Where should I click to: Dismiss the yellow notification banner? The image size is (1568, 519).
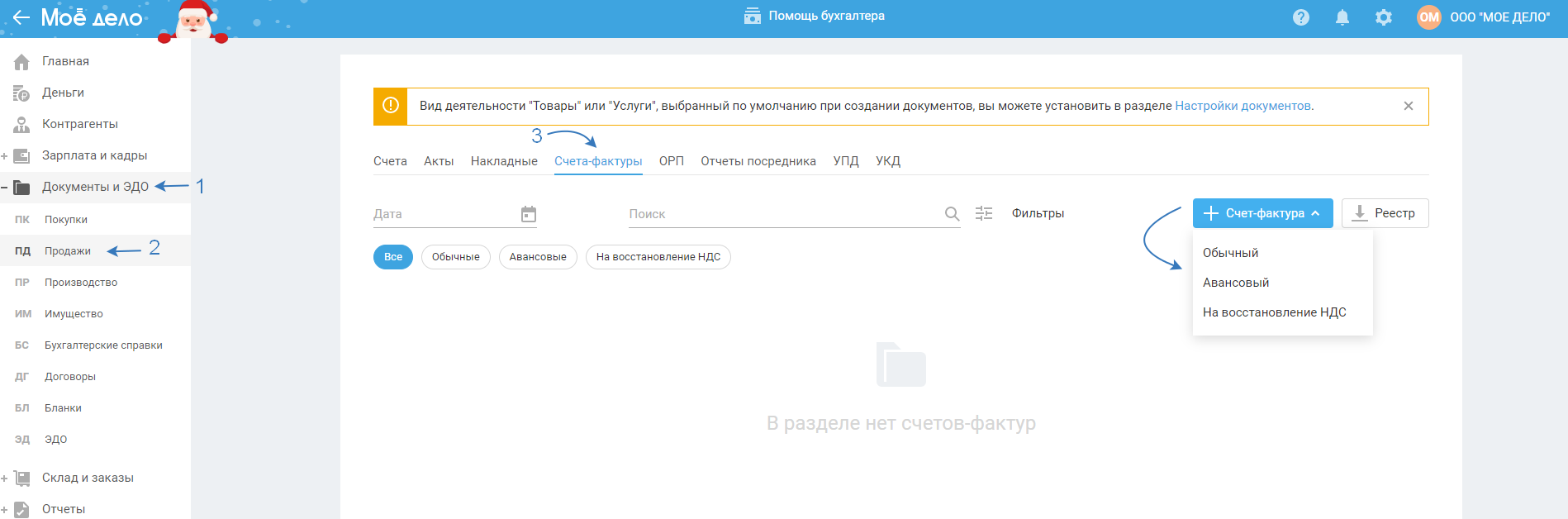point(1409,106)
